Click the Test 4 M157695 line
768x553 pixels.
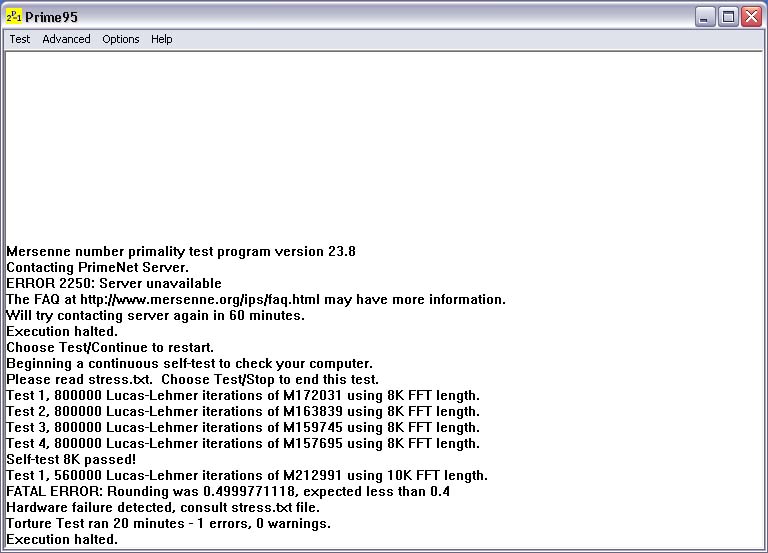(x=242, y=443)
